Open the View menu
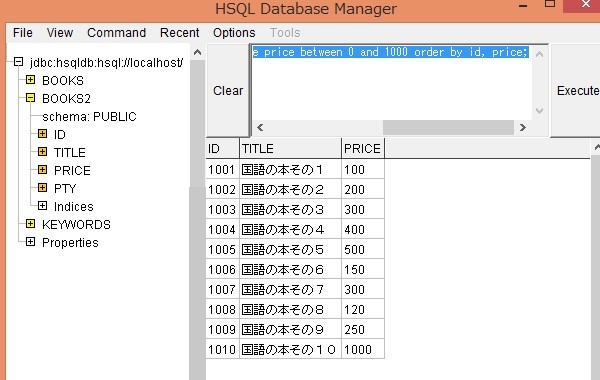 [x=60, y=33]
